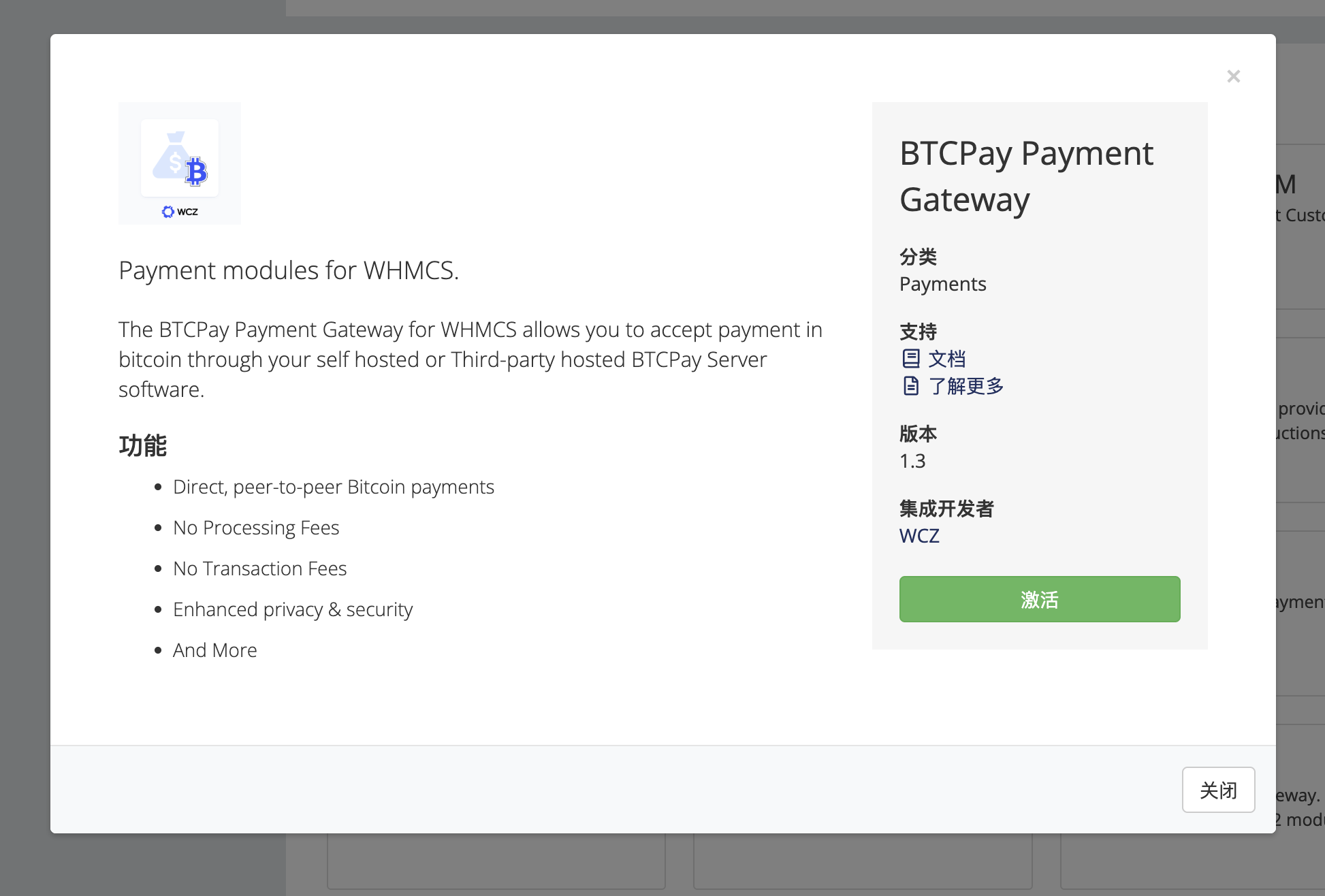Click the WCZ gear icon under the logo
Screen dimensions: 1325x896
[x=168, y=212]
